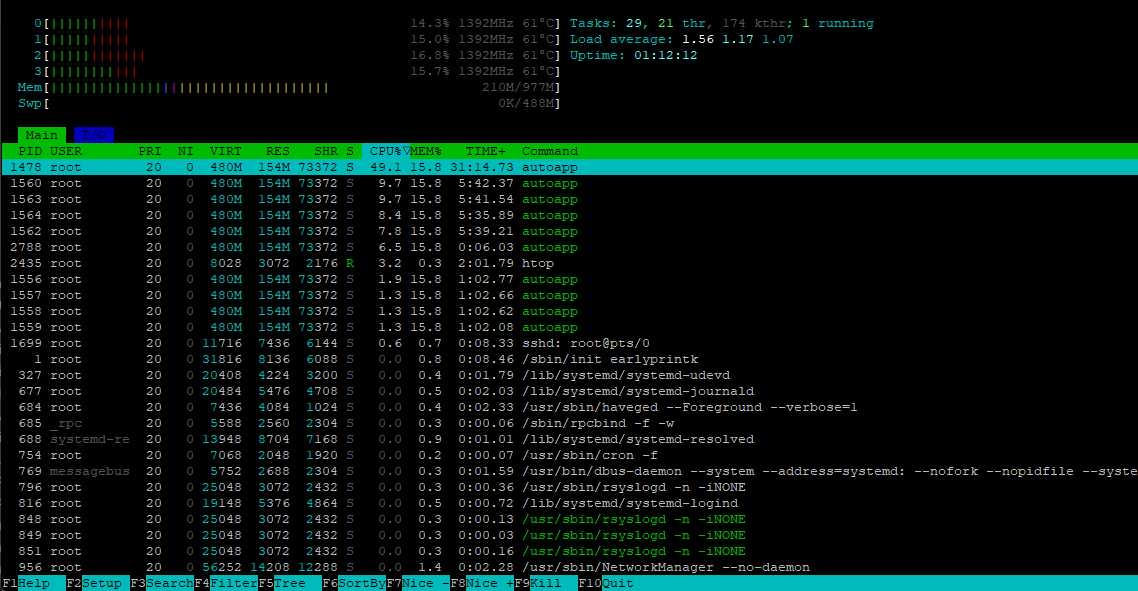The image size is (1138, 591).
Task: Sort by the CPU% column header
Action: pos(385,151)
